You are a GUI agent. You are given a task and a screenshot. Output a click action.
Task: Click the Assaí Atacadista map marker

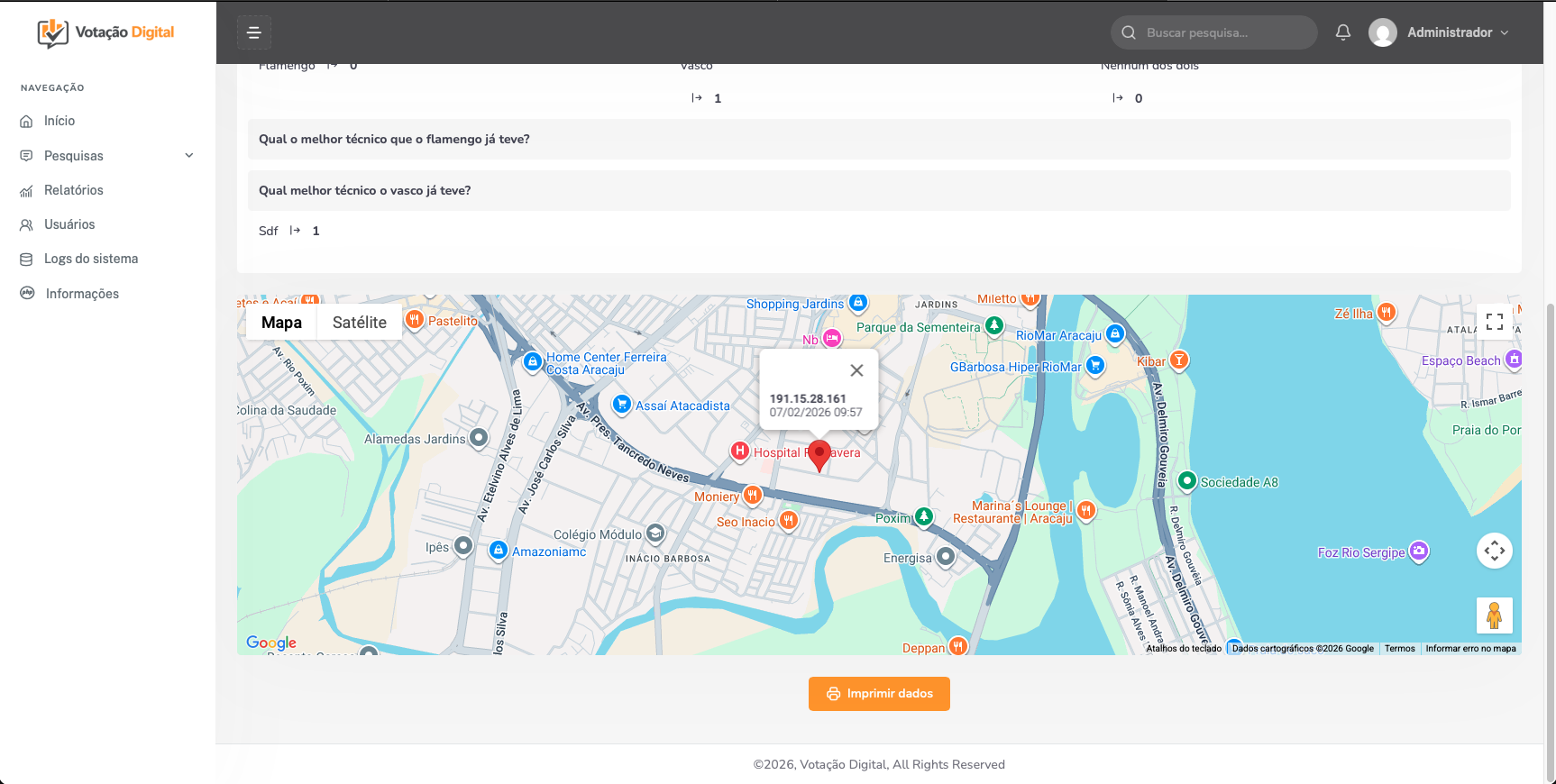coord(621,405)
